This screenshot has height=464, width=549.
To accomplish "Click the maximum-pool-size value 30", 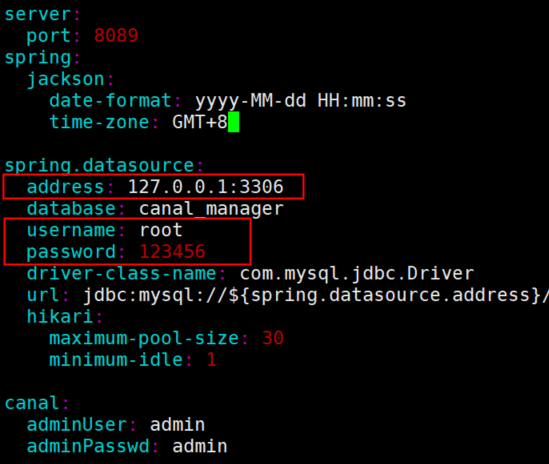I will [x=273, y=338].
